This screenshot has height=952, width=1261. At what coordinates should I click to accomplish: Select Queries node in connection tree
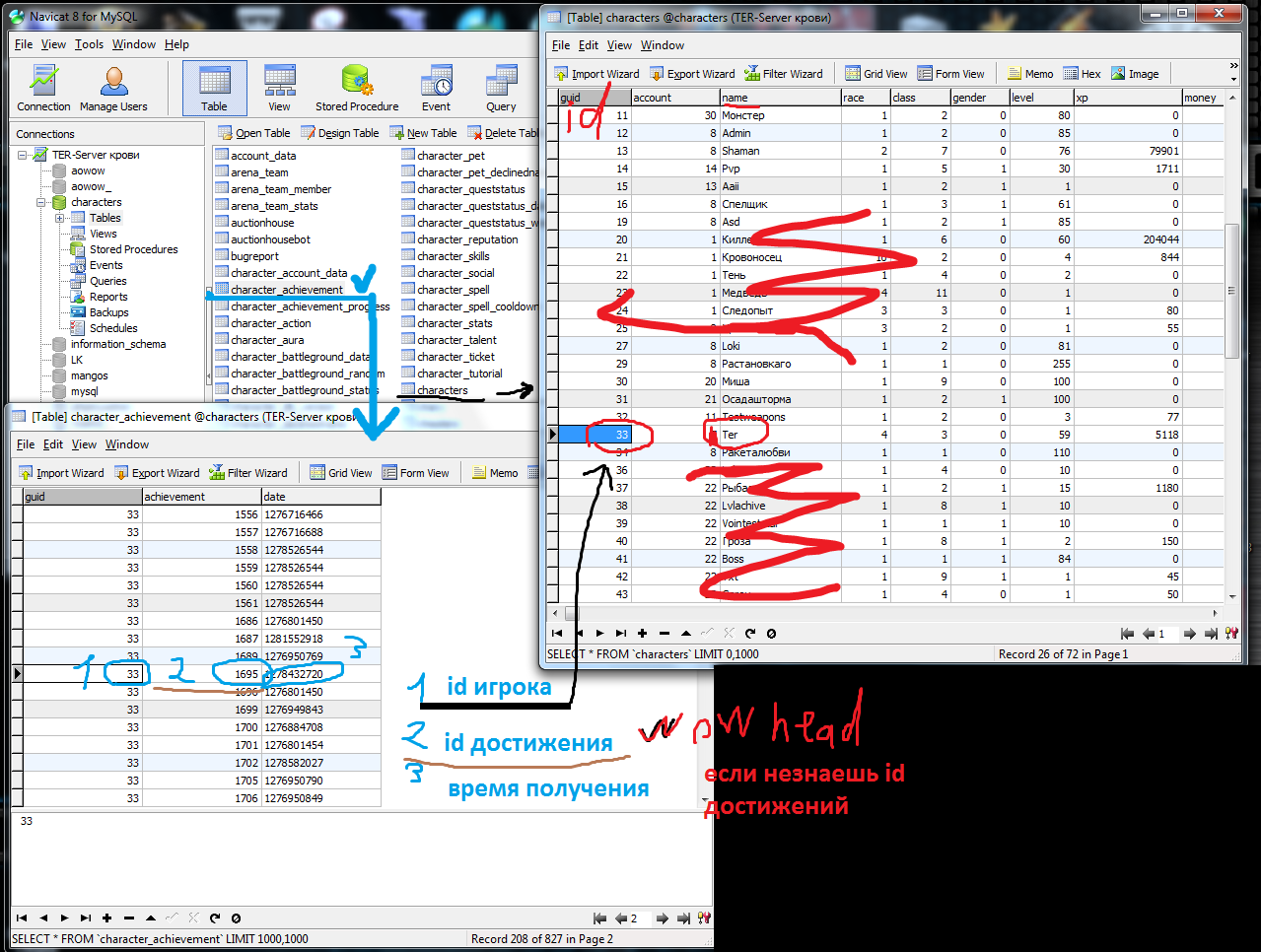point(108,281)
